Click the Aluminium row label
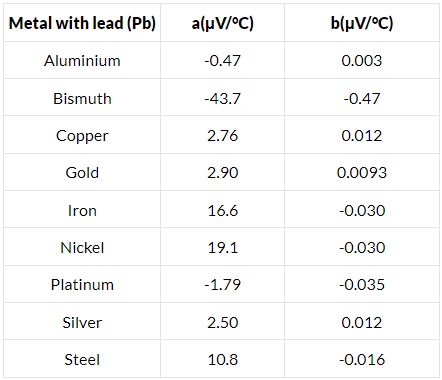The height and width of the screenshot is (380, 442). point(82,61)
